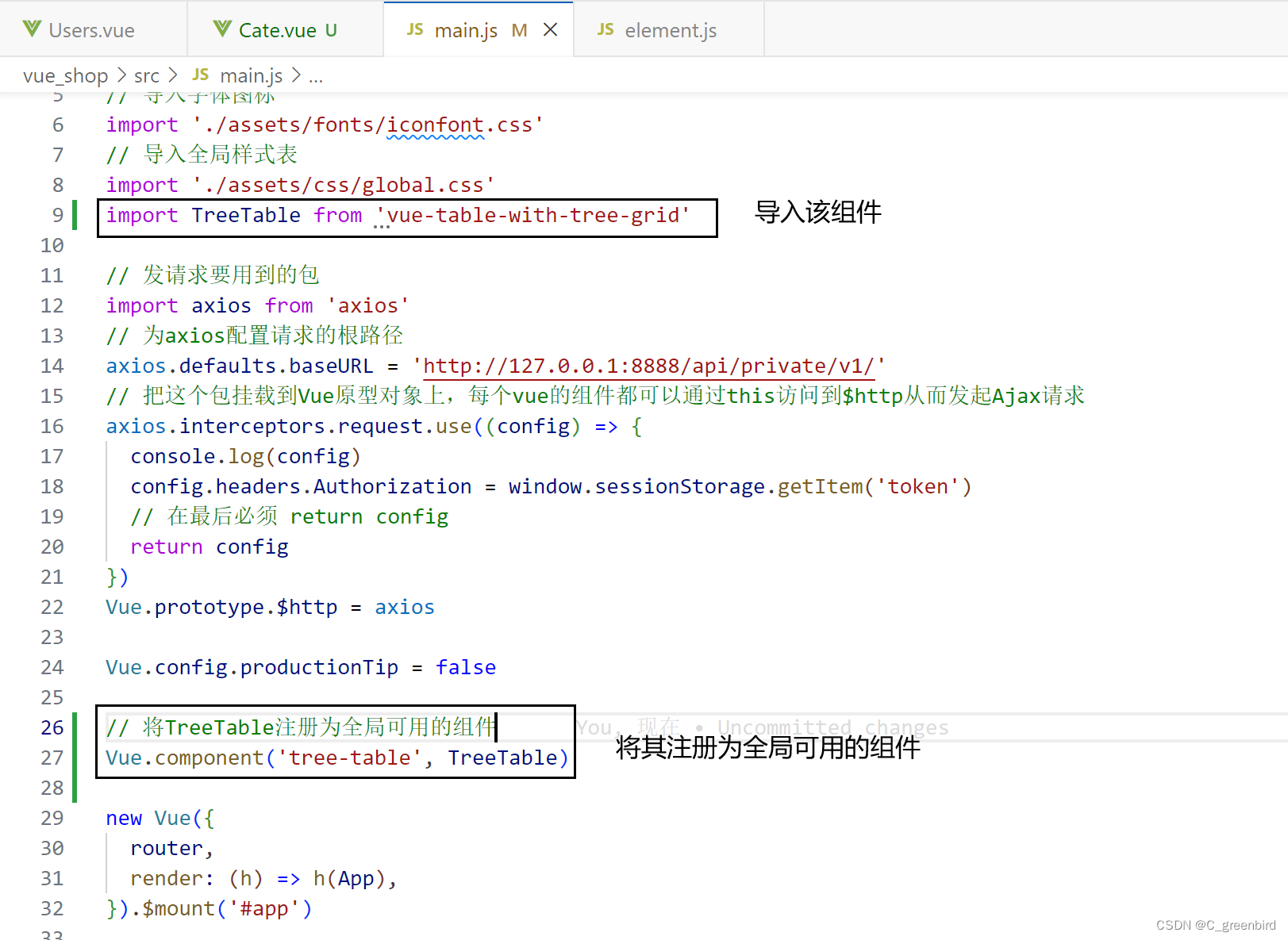Click 'vue-table-with-tree-grid' string

[533, 215]
